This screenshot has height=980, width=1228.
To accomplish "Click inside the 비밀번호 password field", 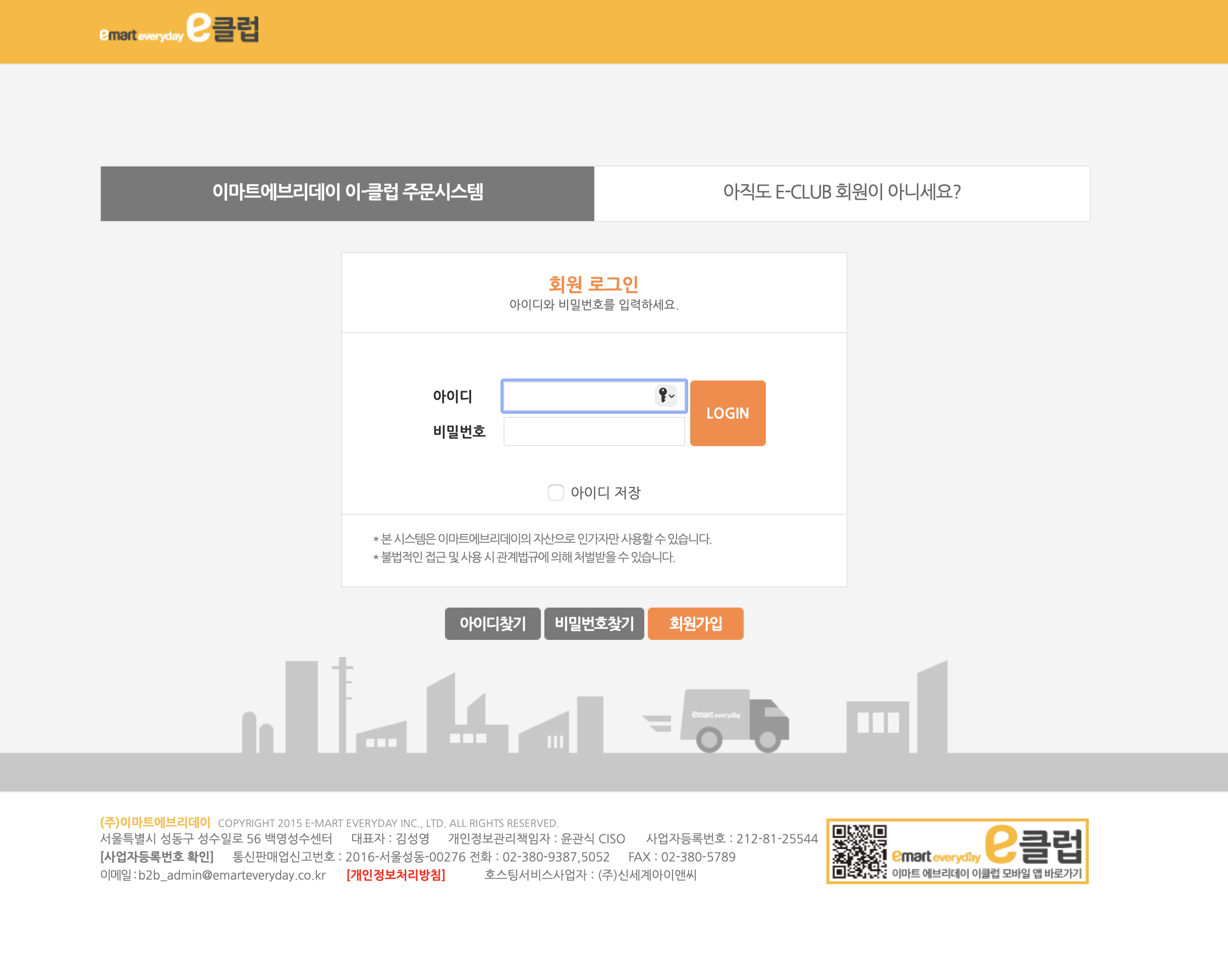I will click(x=593, y=431).
